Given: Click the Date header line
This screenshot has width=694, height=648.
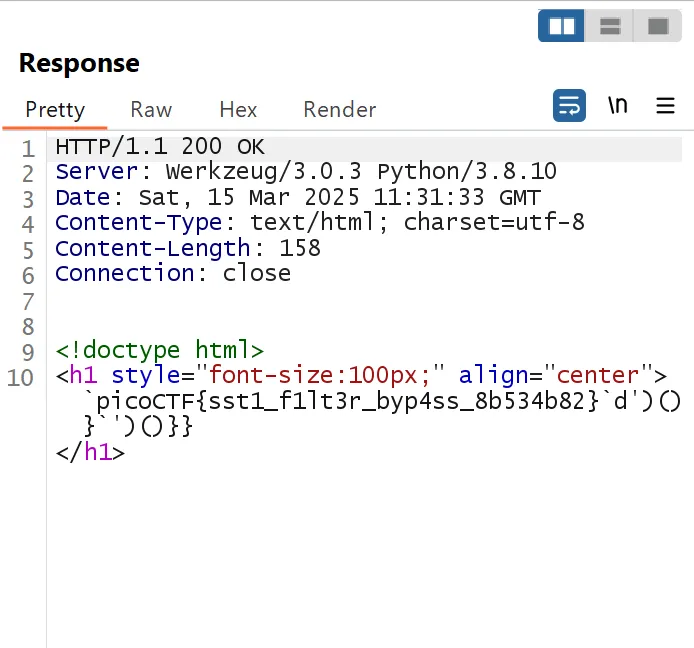Looking at the screenshot, I should (x=297, y=197).
